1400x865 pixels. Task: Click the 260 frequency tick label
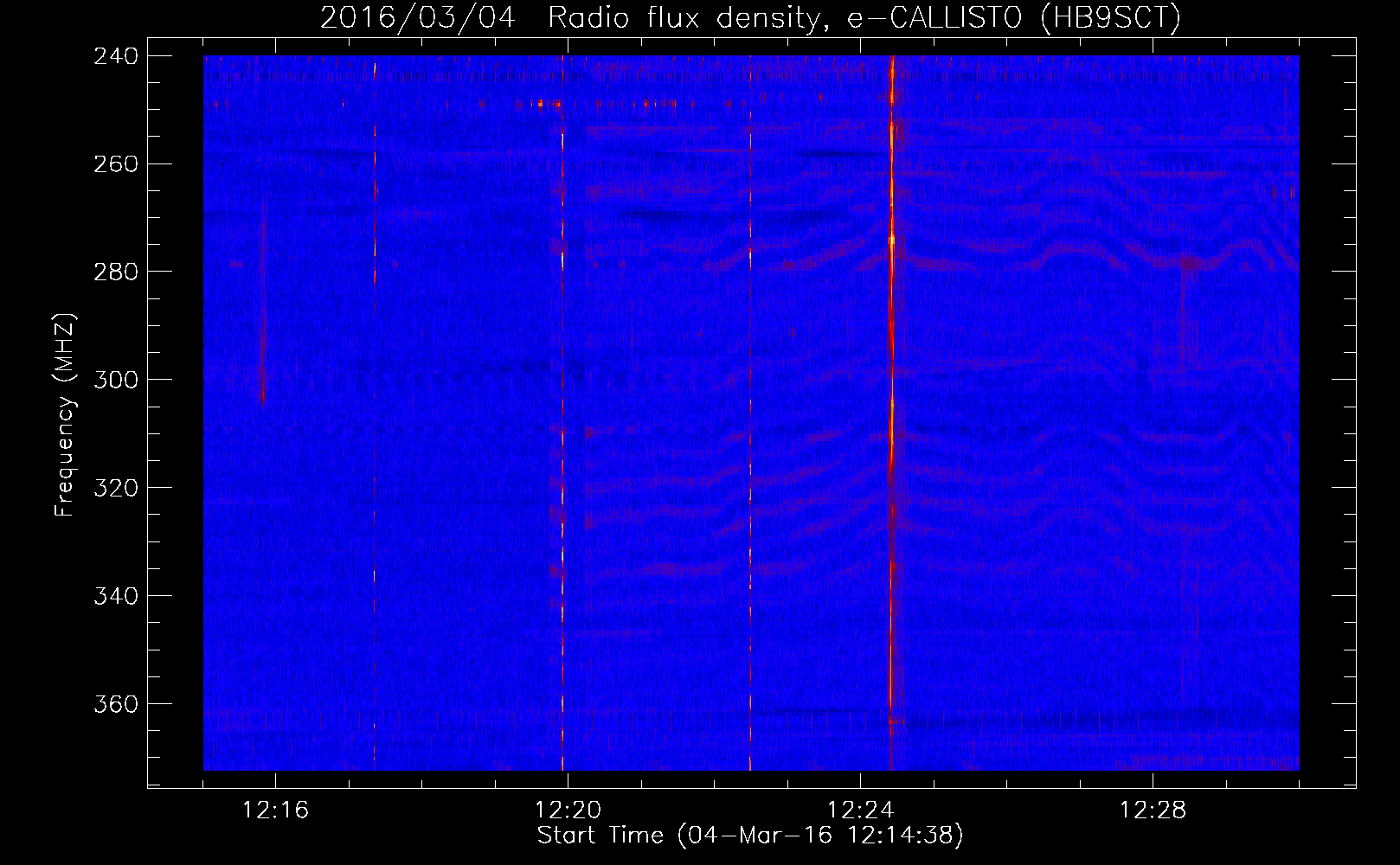[x=115, y=164]
